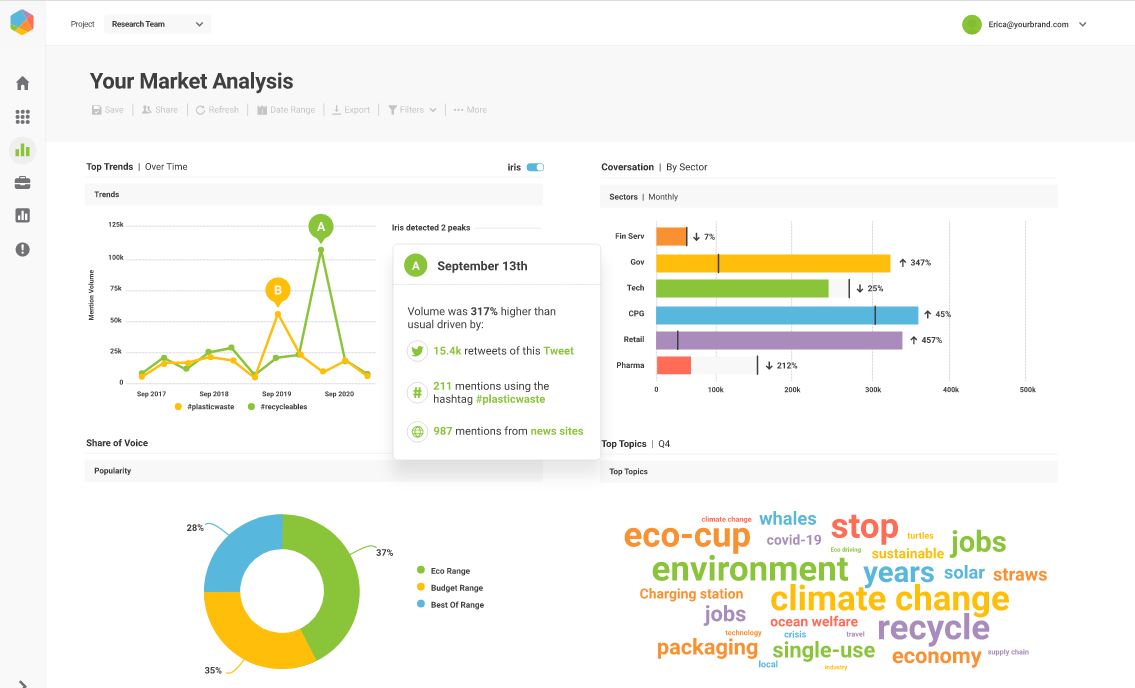Open the apps grid icon in the sidebar
1135x688 pixels.
pyautogui.click(x=21, y=116)
